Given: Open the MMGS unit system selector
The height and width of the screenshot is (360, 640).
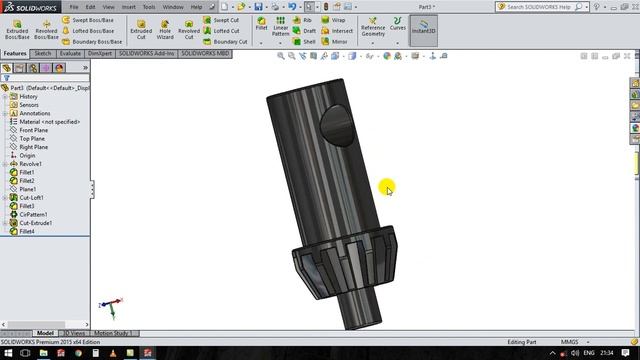Looking at the screenshot, I should [575, 342].
